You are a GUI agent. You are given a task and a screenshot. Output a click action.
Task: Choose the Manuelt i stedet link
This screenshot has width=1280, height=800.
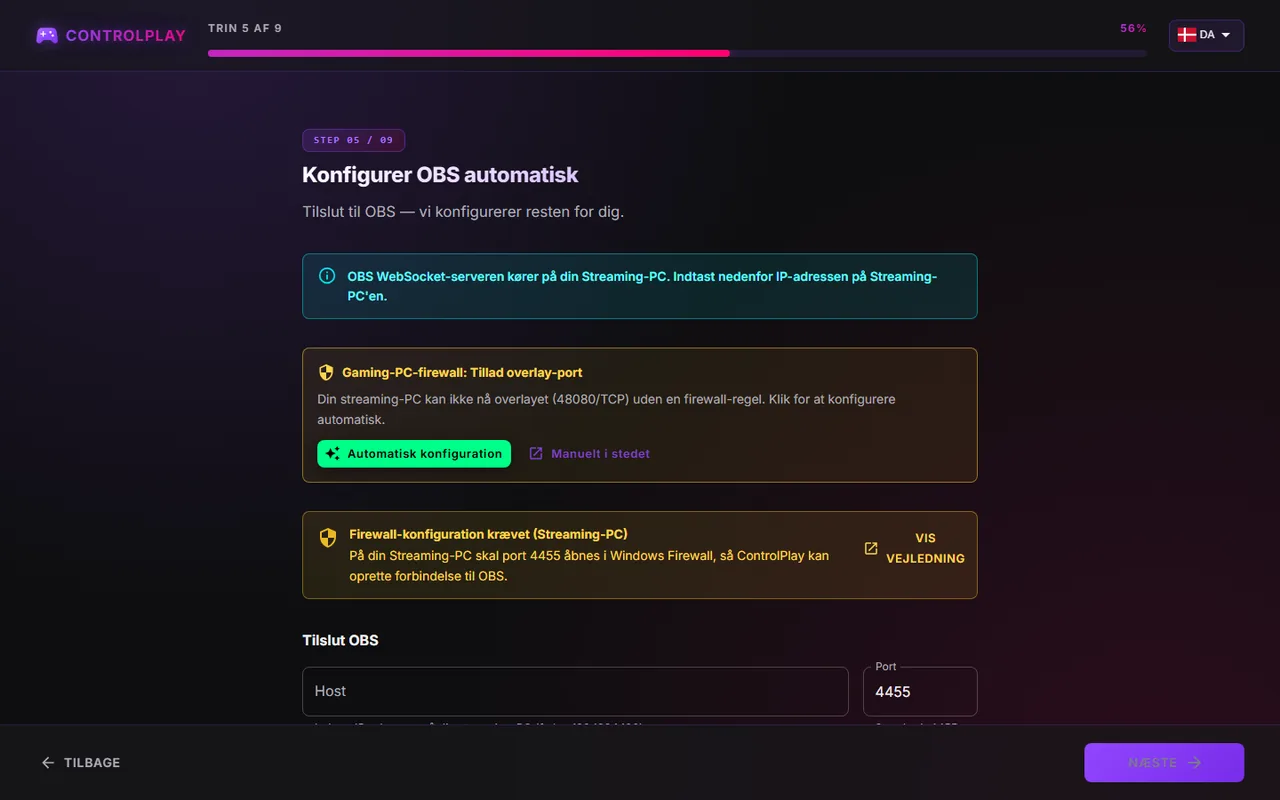(x=589, y=454)
